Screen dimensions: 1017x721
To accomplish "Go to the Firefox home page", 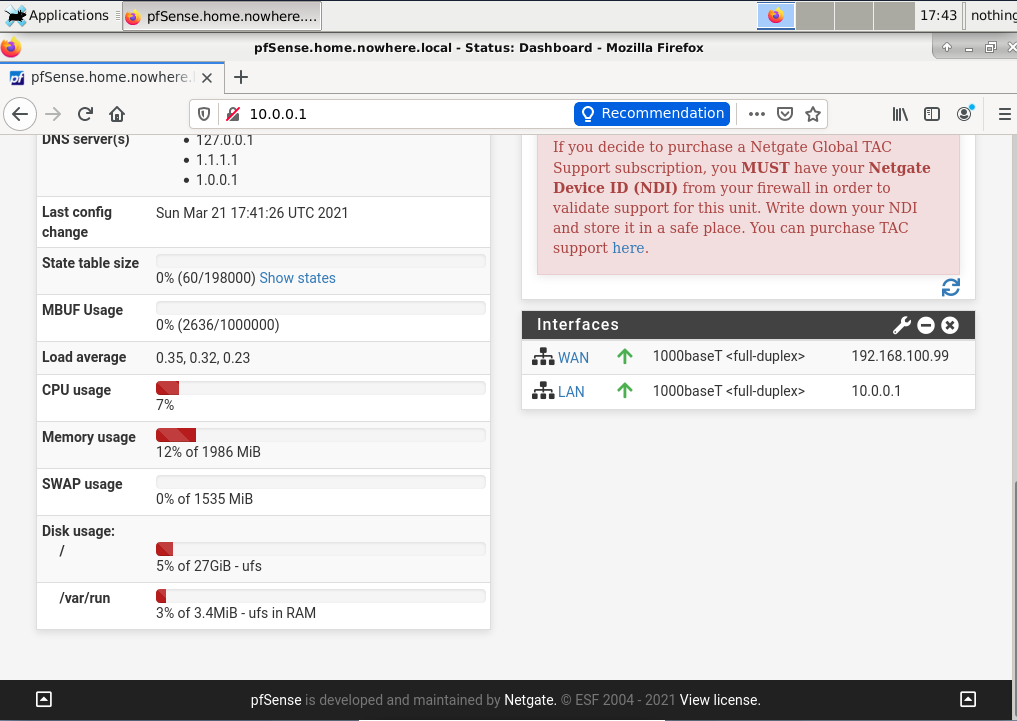I will (x=117, y=114).
